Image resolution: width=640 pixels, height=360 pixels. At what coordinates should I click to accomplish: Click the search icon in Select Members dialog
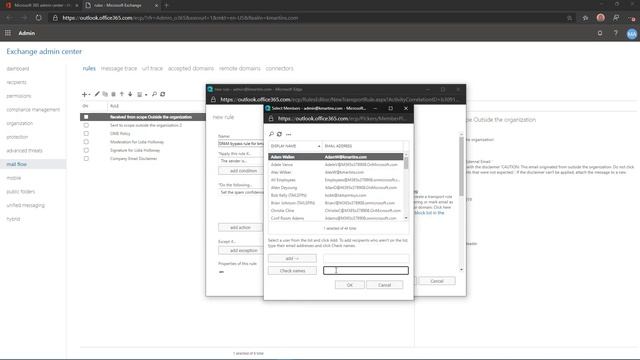point(271,134)
